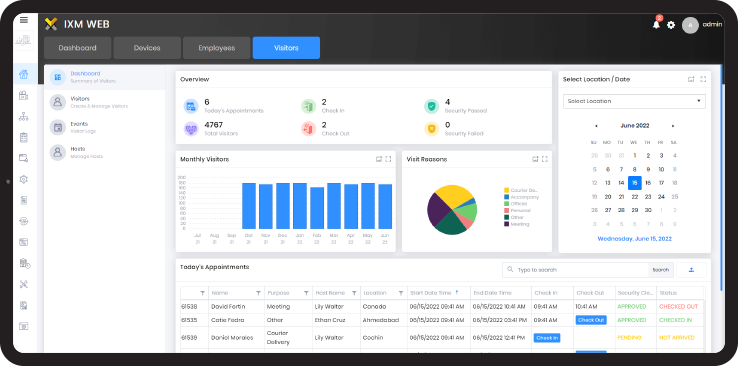Open Events Visitor Logs menu item
Viewport: 738px width, 366px height.
coord(105,127)
